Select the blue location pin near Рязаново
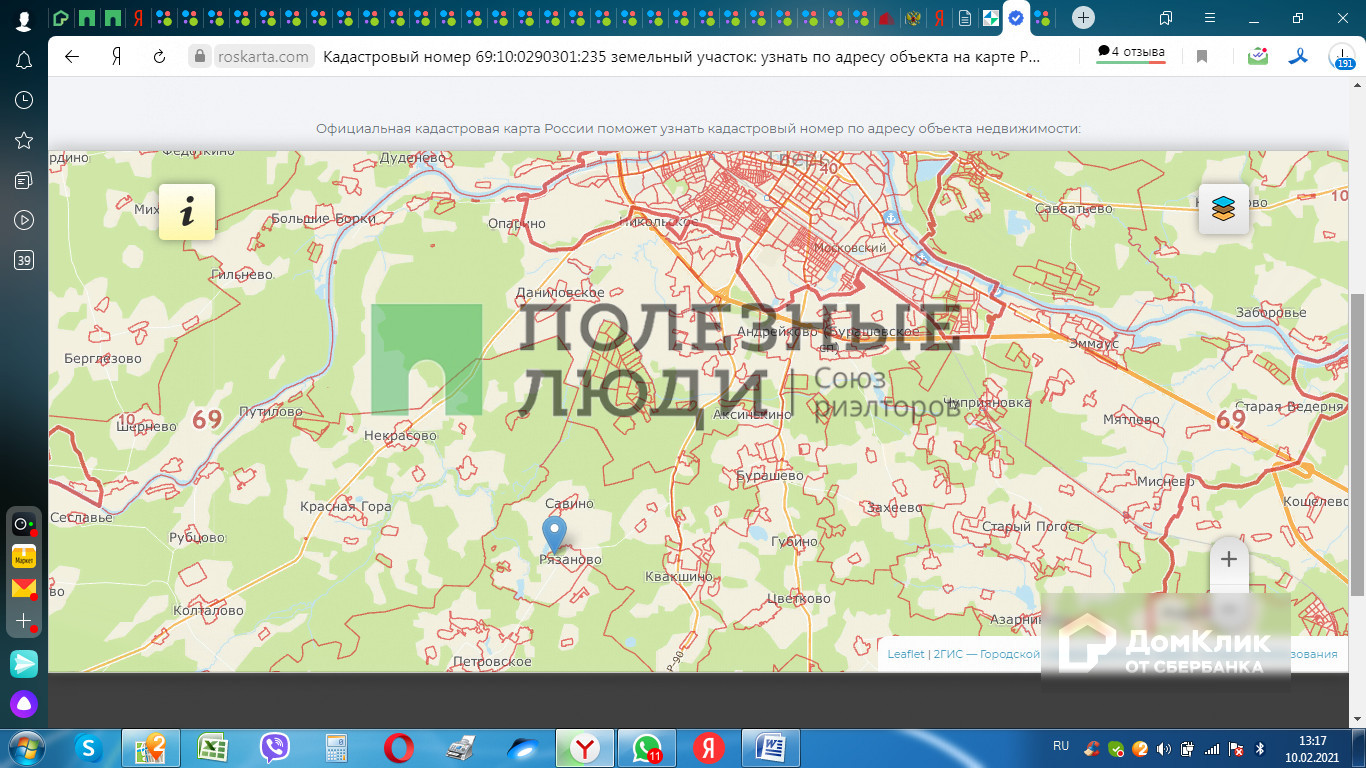The image size is (1366, 768). click(x=554, y=535)
